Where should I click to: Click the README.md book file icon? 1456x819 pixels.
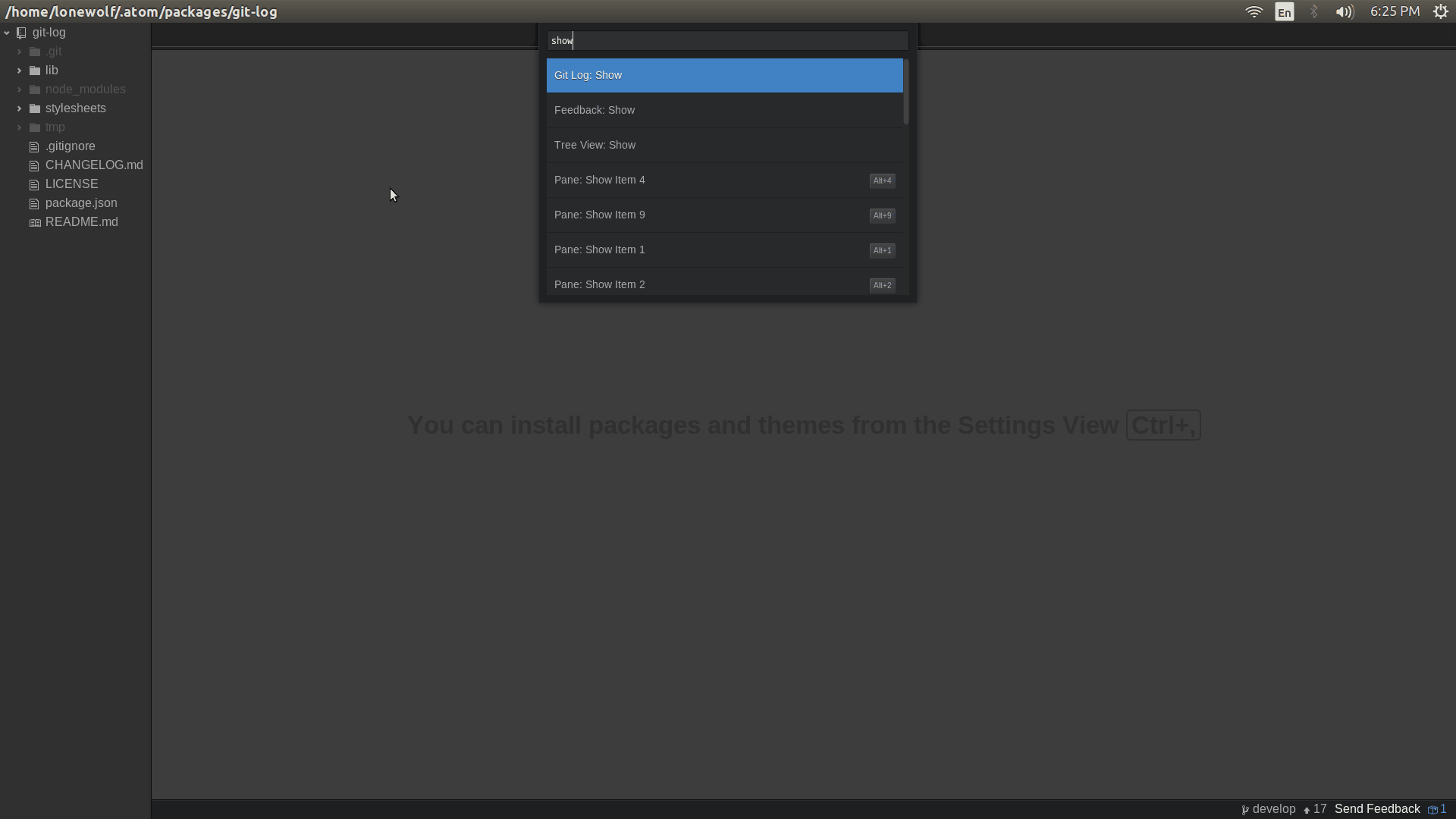[35, 222]
